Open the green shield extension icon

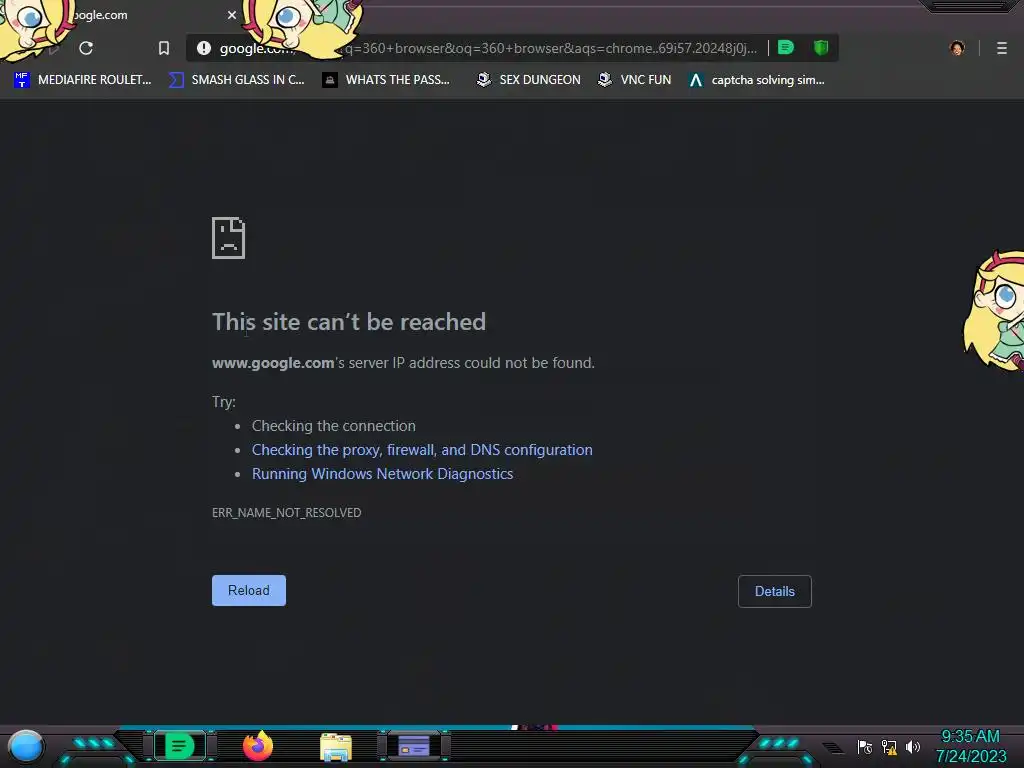(x=821, y=48)
